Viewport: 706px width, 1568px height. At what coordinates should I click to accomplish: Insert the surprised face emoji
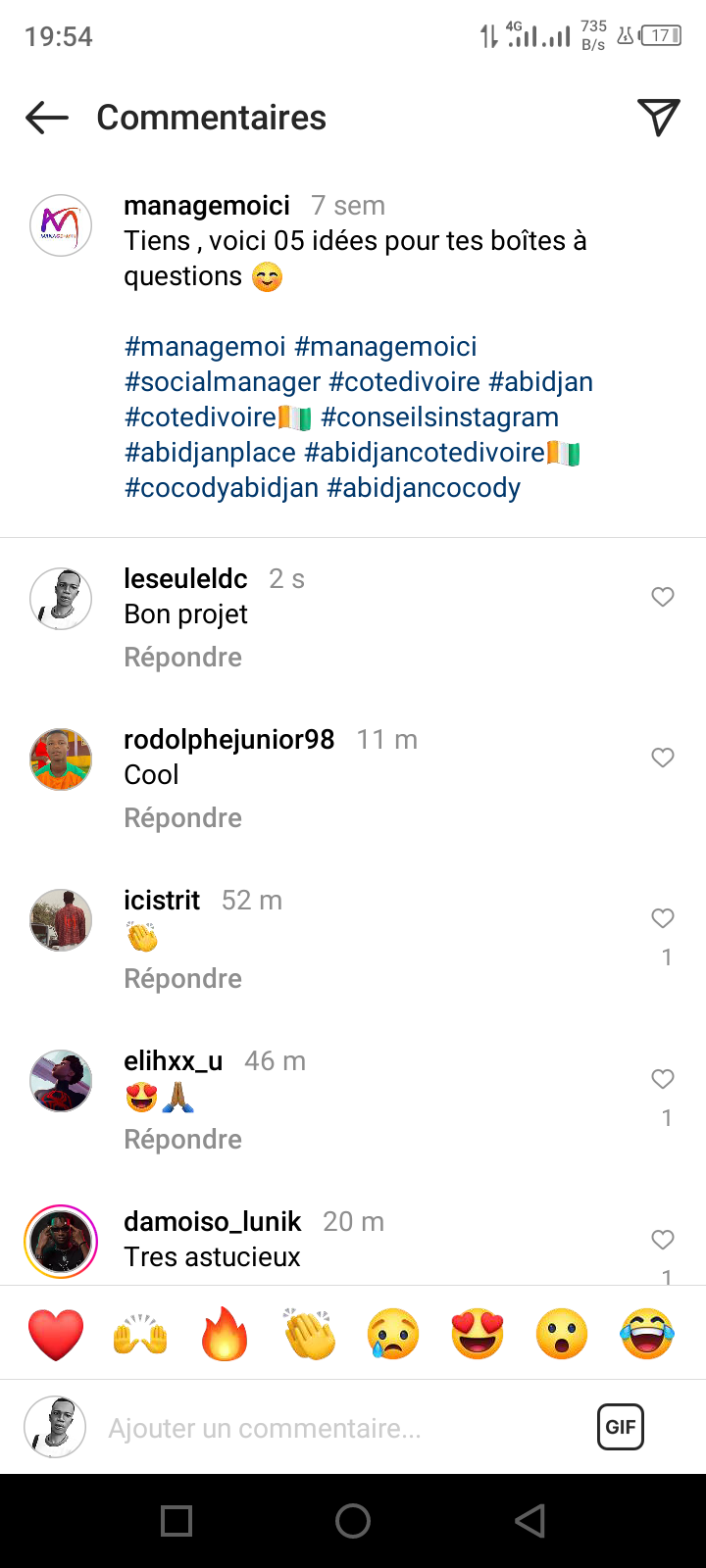pos(562,1334)
